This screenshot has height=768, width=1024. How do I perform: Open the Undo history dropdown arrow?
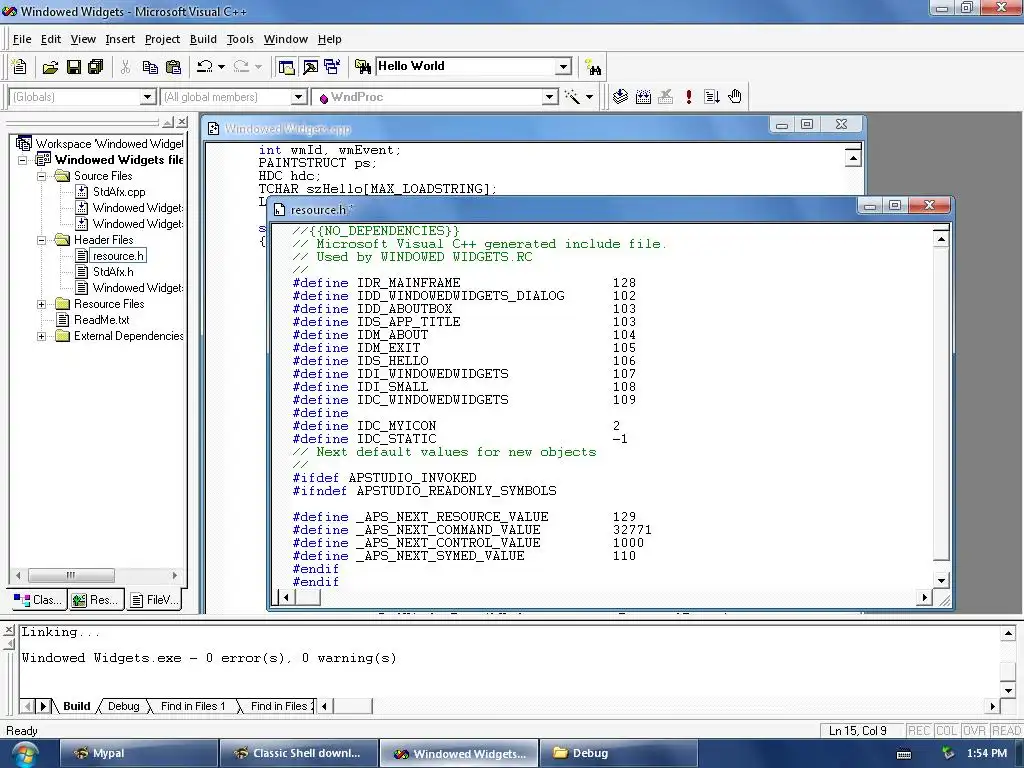[x=221, y=67]
